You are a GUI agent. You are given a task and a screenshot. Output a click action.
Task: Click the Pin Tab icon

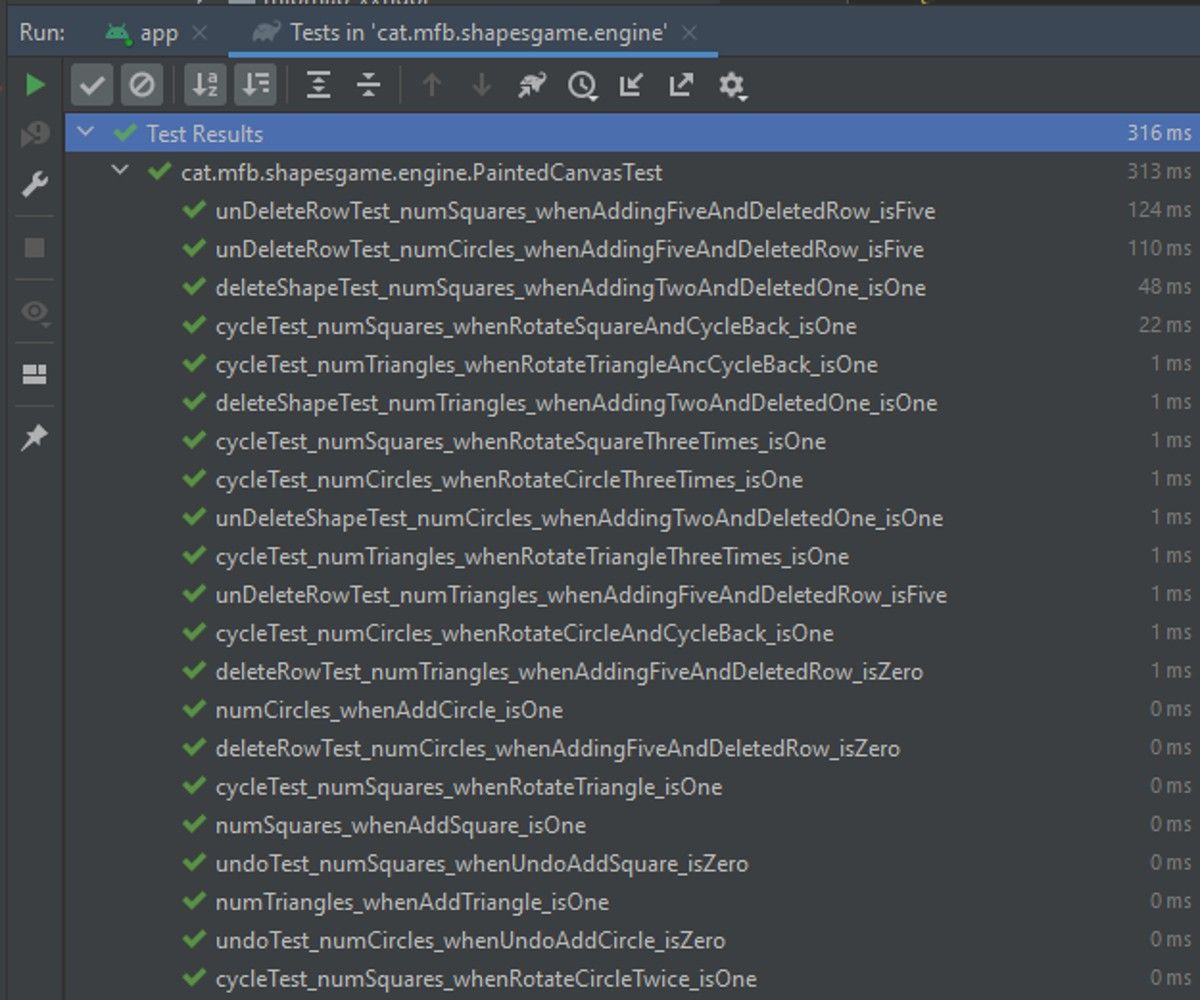tap(35, 438)
